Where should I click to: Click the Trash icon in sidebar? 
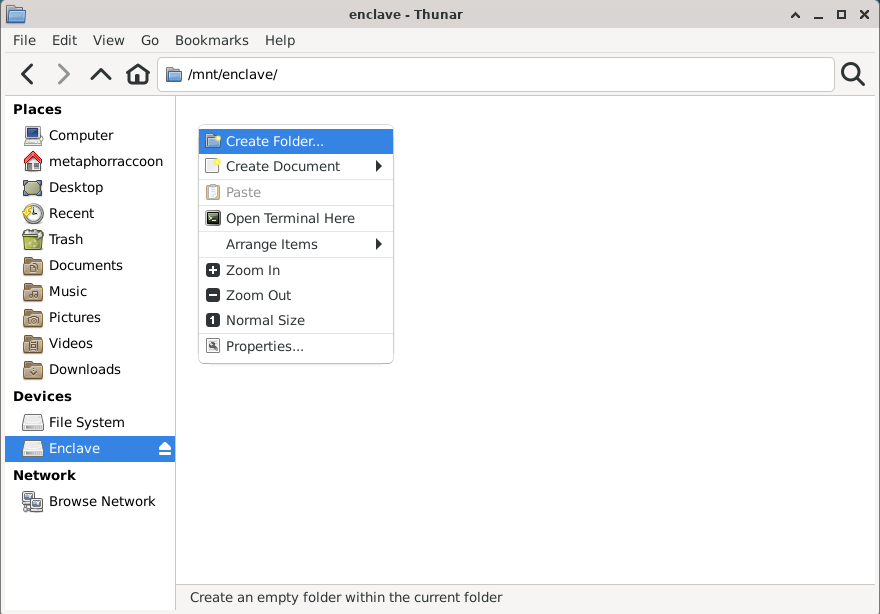(33, 240)
